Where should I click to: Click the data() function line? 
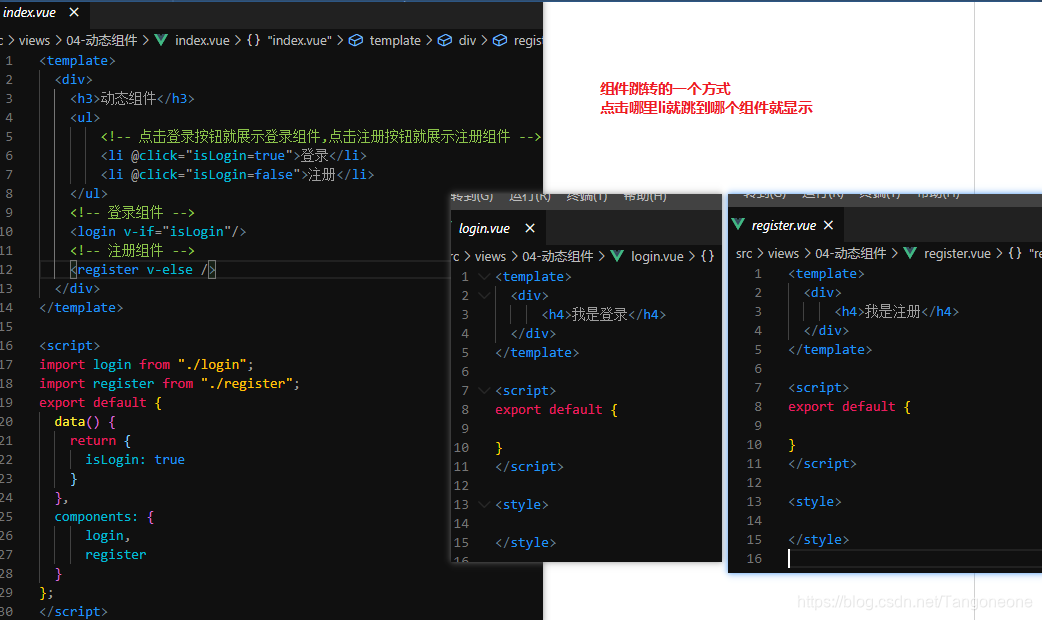coord(85,421)
